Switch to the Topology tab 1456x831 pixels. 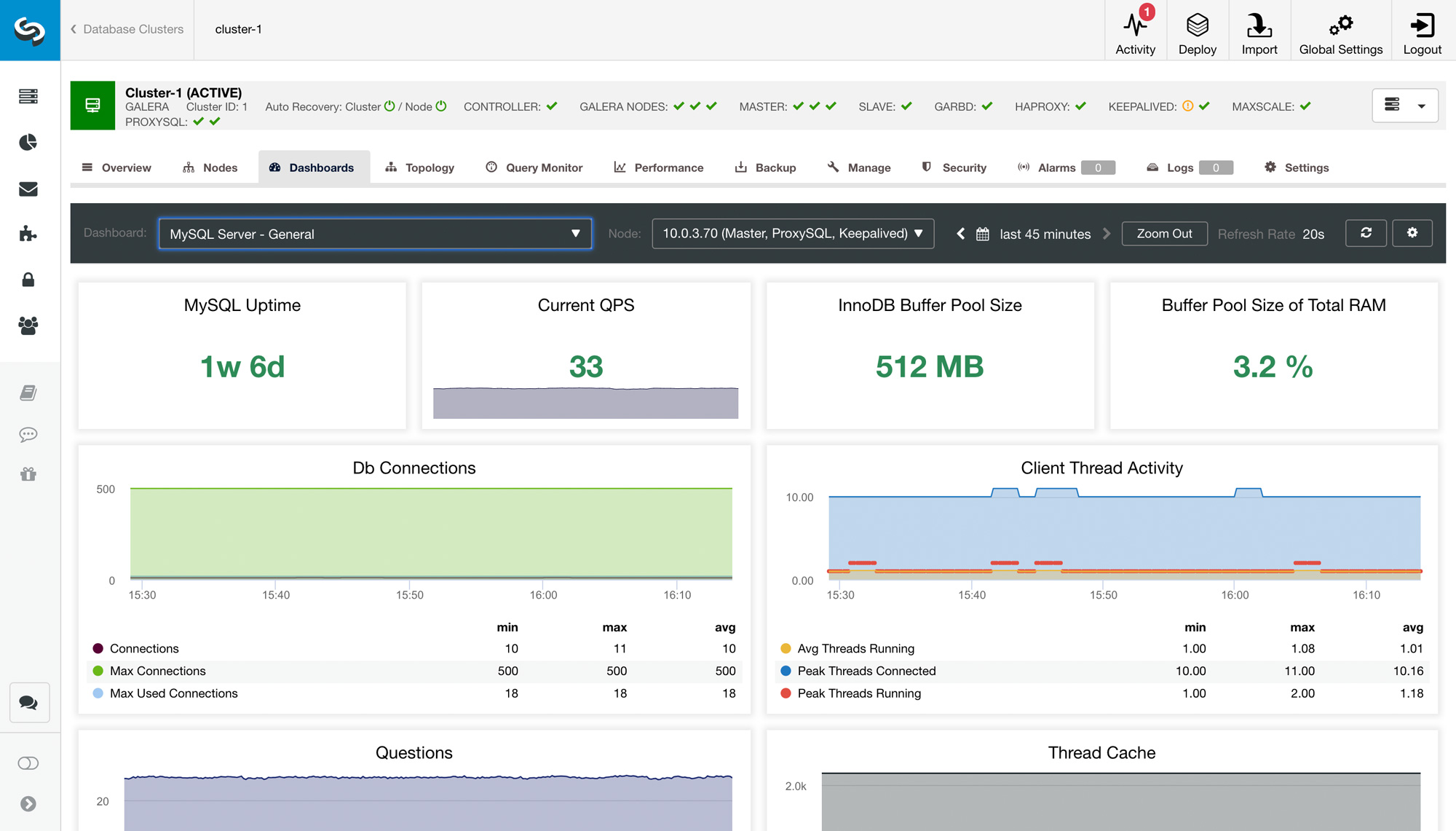tap(419, 168)
